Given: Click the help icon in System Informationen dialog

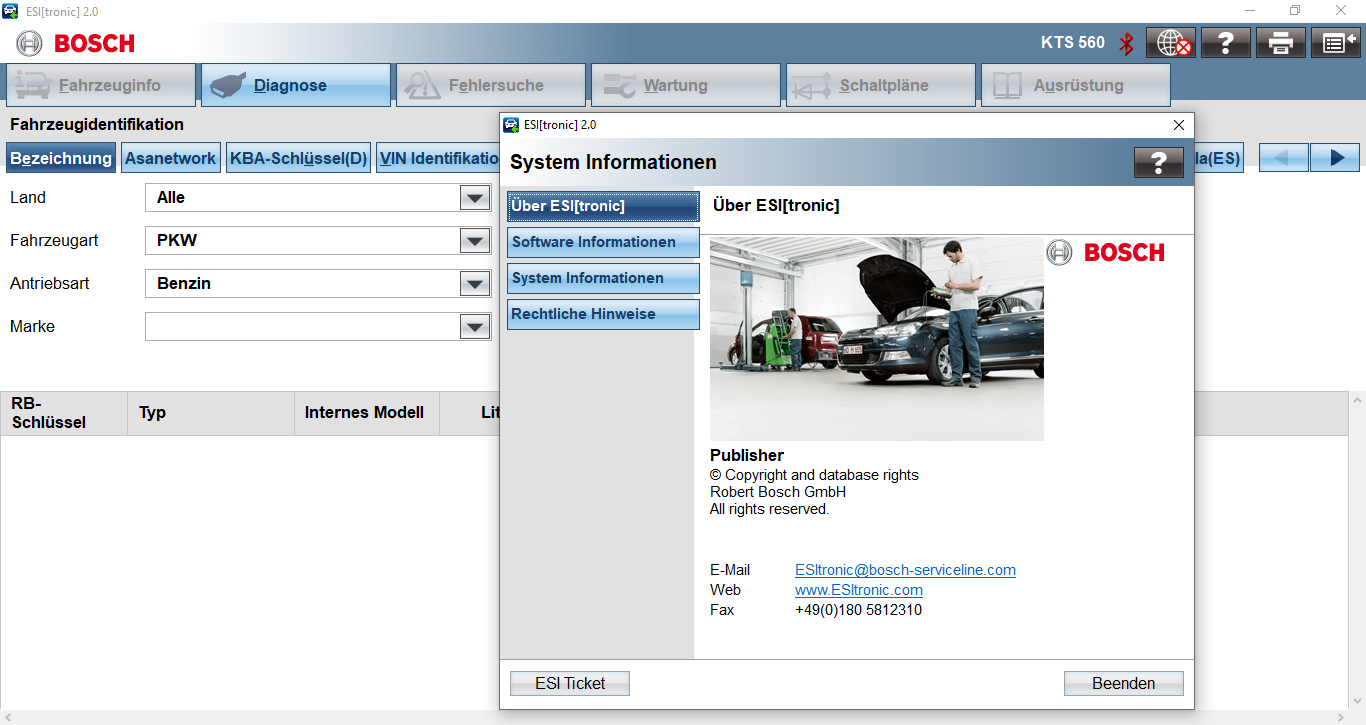Looking at the screenshot, I should (1158, 163).
